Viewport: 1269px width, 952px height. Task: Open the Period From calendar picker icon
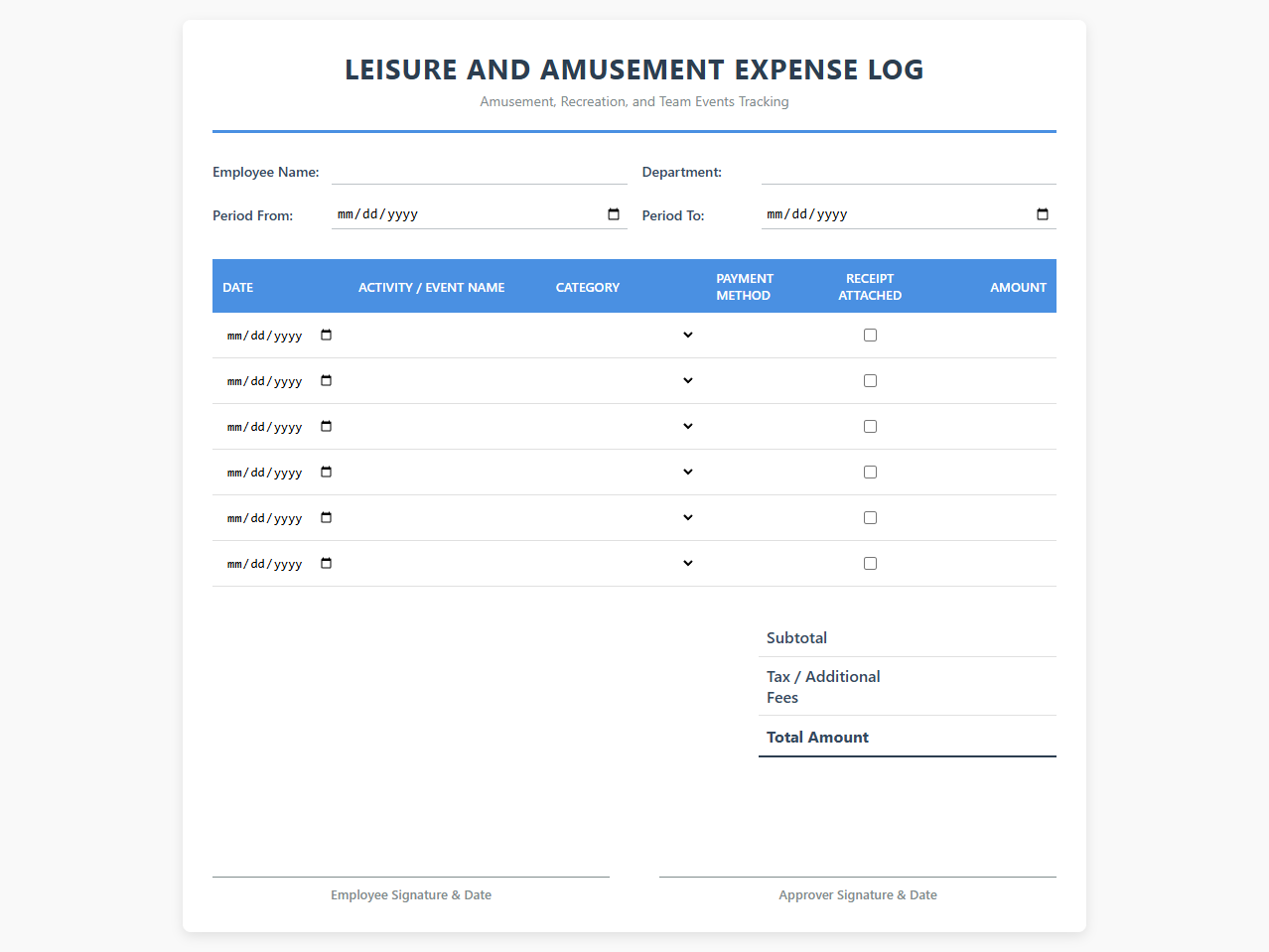pos(614,214)
